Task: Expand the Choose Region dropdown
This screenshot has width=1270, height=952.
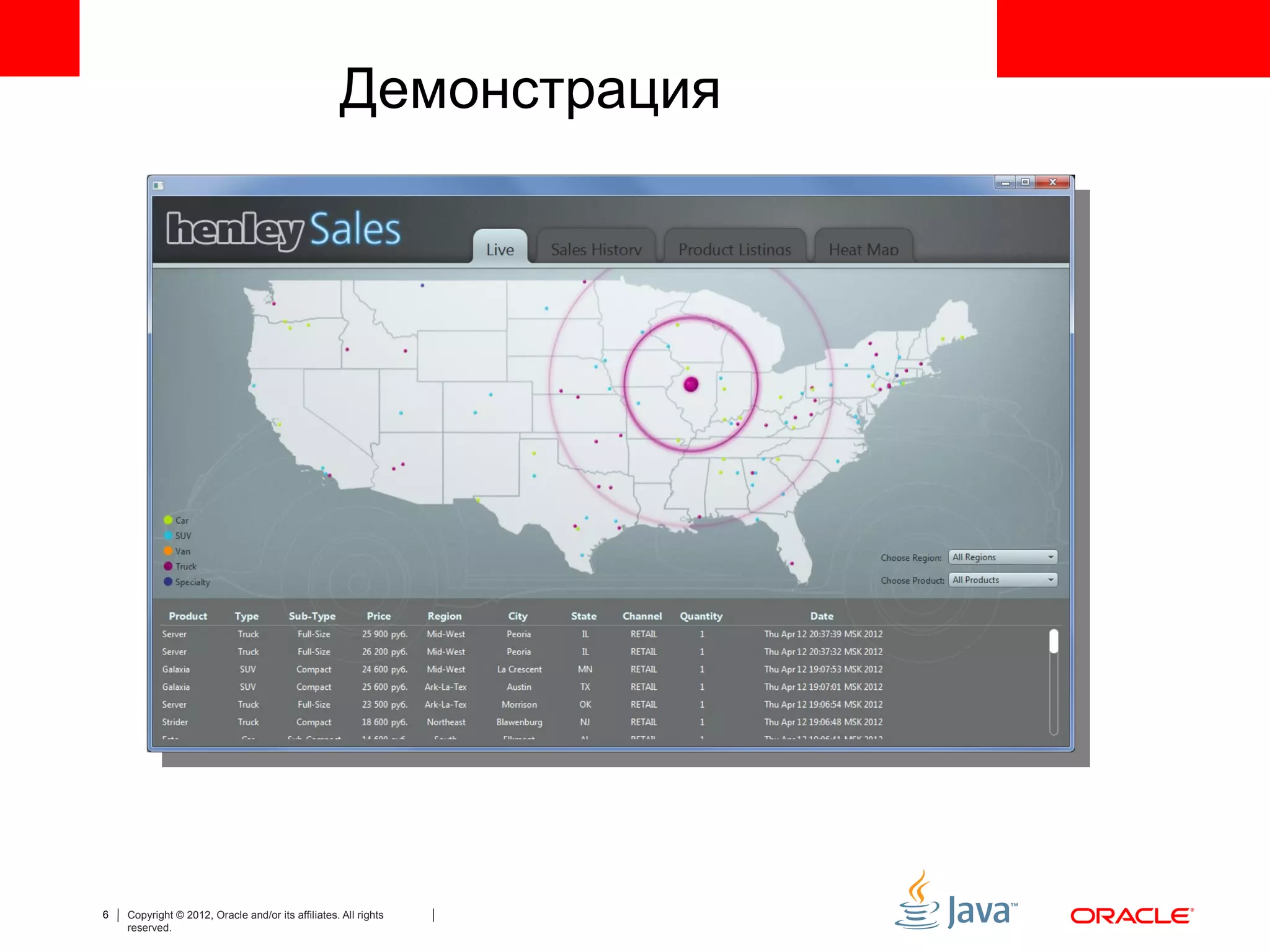Action: click(x=1003, y=557)
